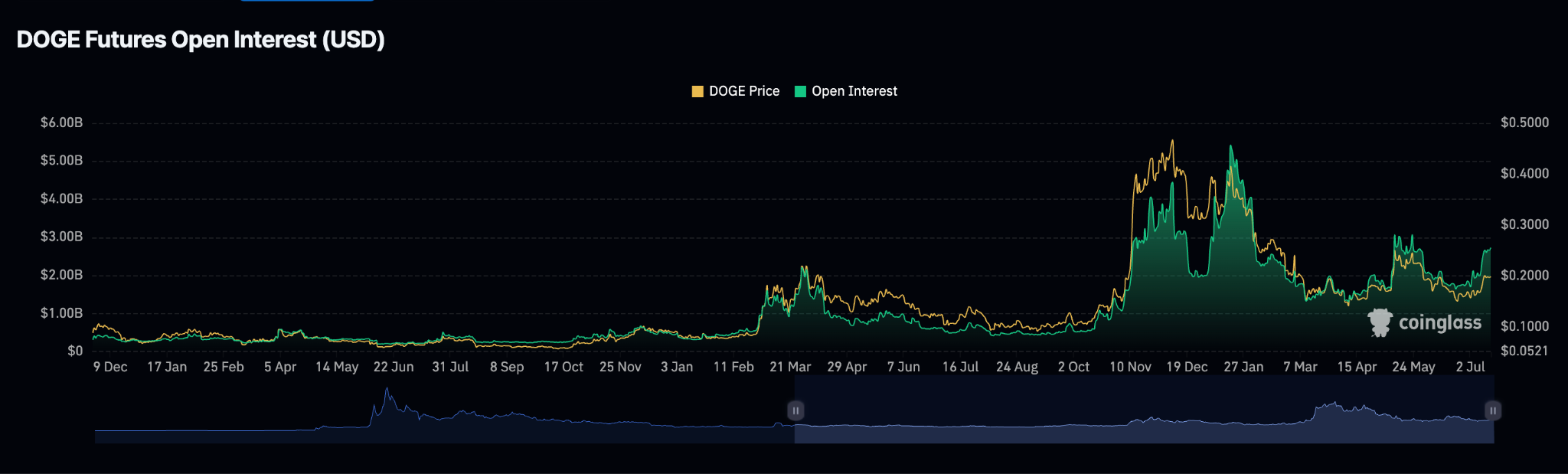
Task: Click the $0.5000 right axis label
Action: 1524,123
